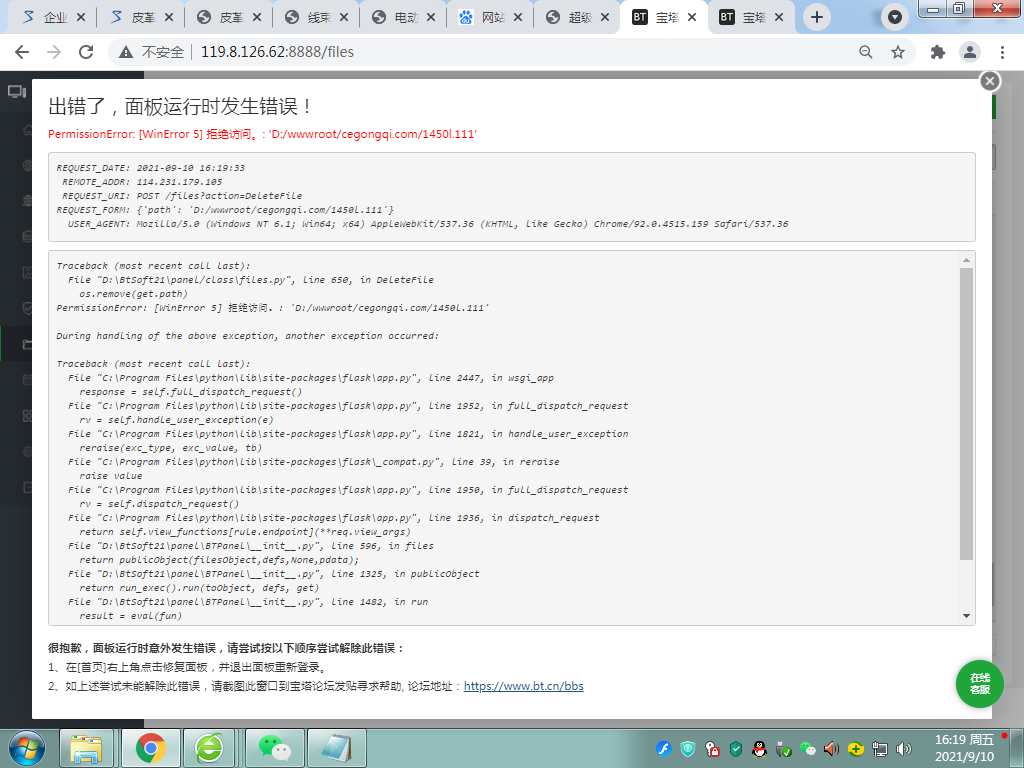Click the zoom magnifier icon in address bar
The height and width of the screenshot is (768, 1024).
pyautogui.click(x=865, y=52)
